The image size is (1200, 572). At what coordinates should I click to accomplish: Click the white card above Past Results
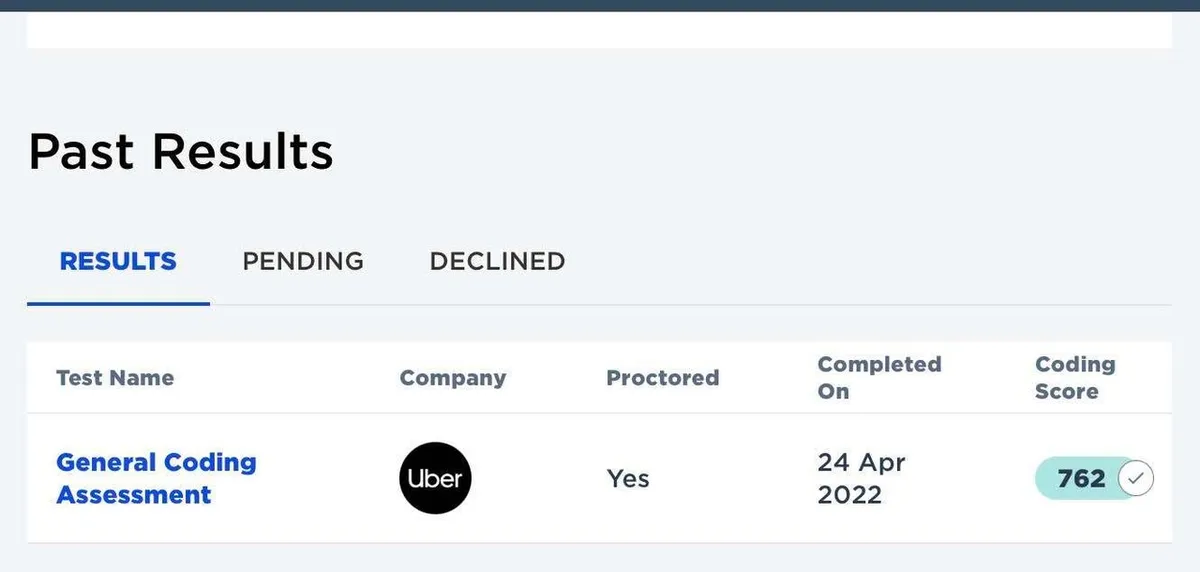(600, 30)
